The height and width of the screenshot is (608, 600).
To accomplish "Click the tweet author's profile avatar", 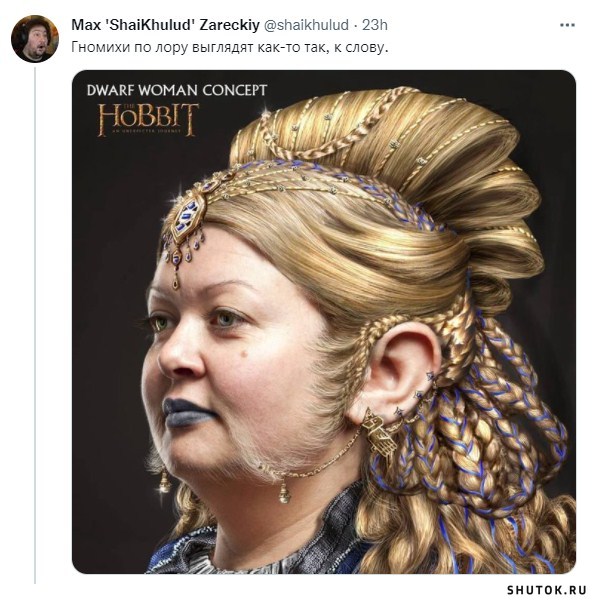I will point(34,39).
